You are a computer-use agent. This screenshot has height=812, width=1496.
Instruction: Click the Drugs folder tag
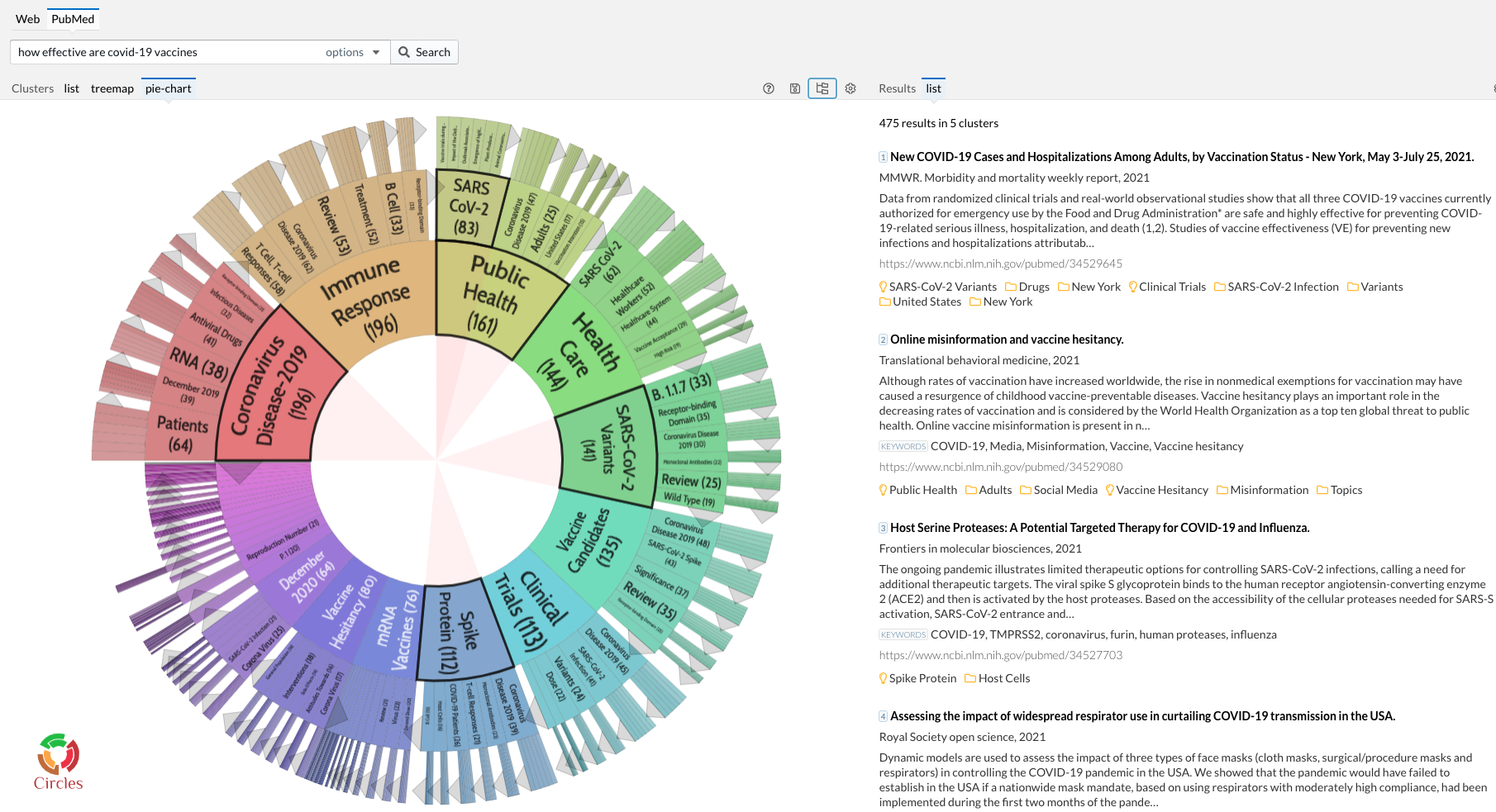[x=1027, y=287]
